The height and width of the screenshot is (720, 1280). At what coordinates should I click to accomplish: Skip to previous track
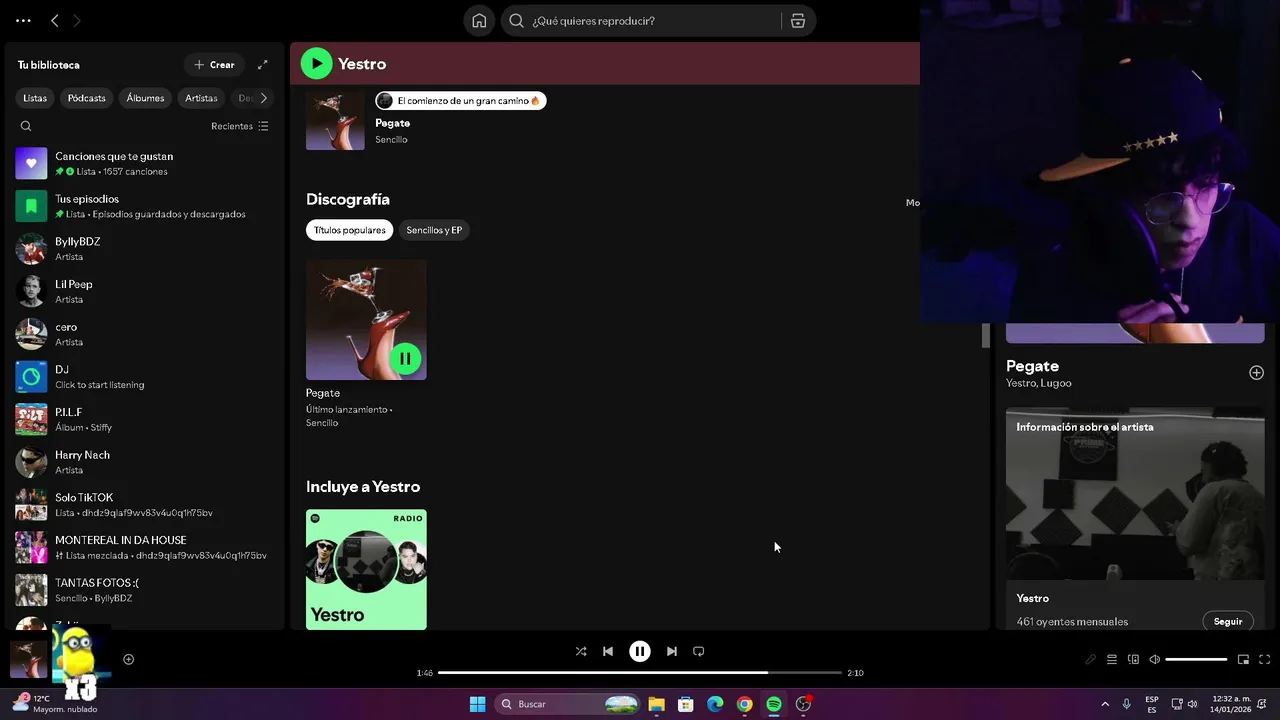608,651
